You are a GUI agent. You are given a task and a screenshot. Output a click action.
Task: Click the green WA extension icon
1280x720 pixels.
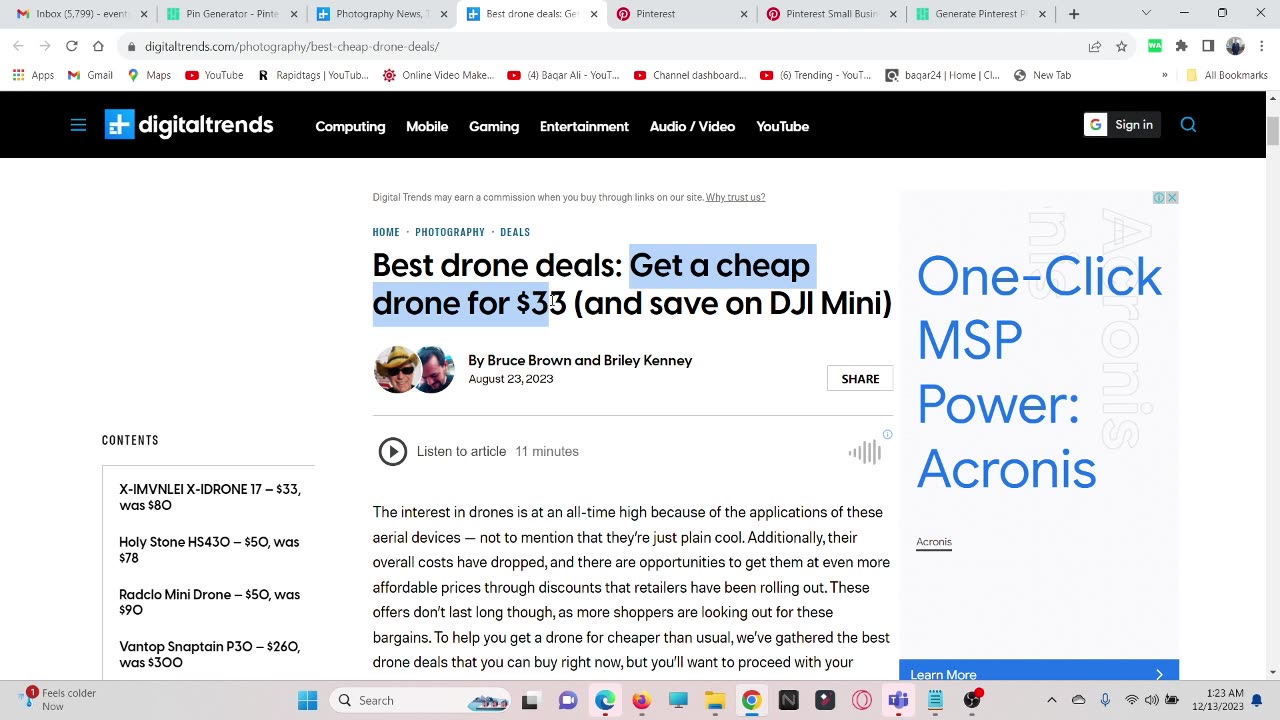point(1155,46)
